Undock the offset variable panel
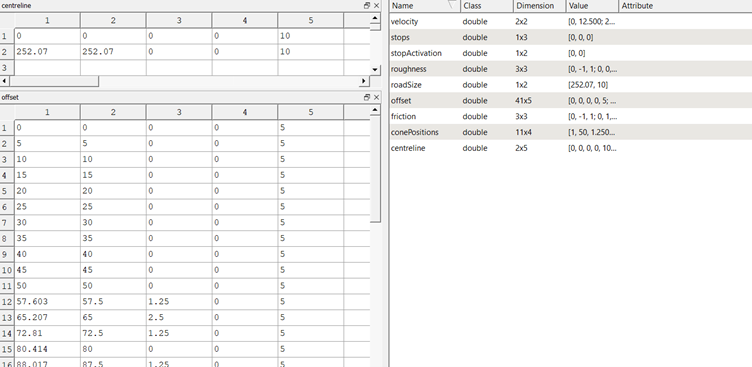 click(x=367, y=97)
